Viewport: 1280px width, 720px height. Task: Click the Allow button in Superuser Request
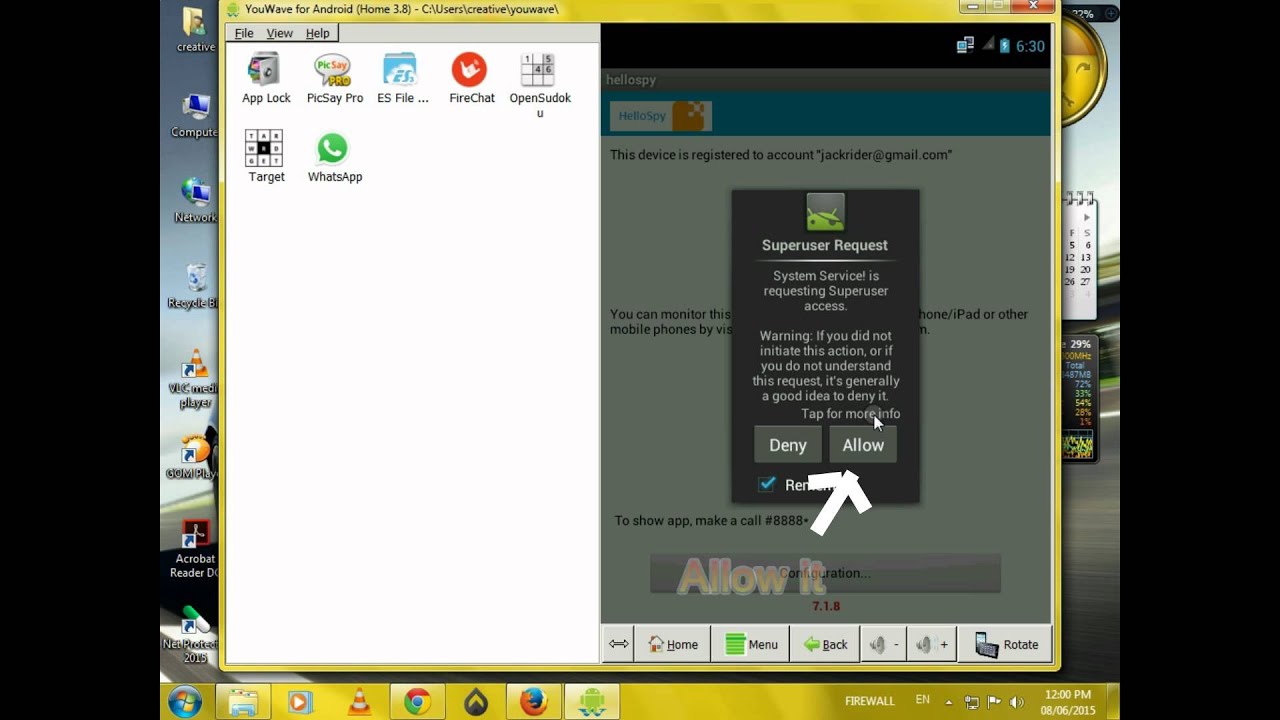(x=863, y=445)
